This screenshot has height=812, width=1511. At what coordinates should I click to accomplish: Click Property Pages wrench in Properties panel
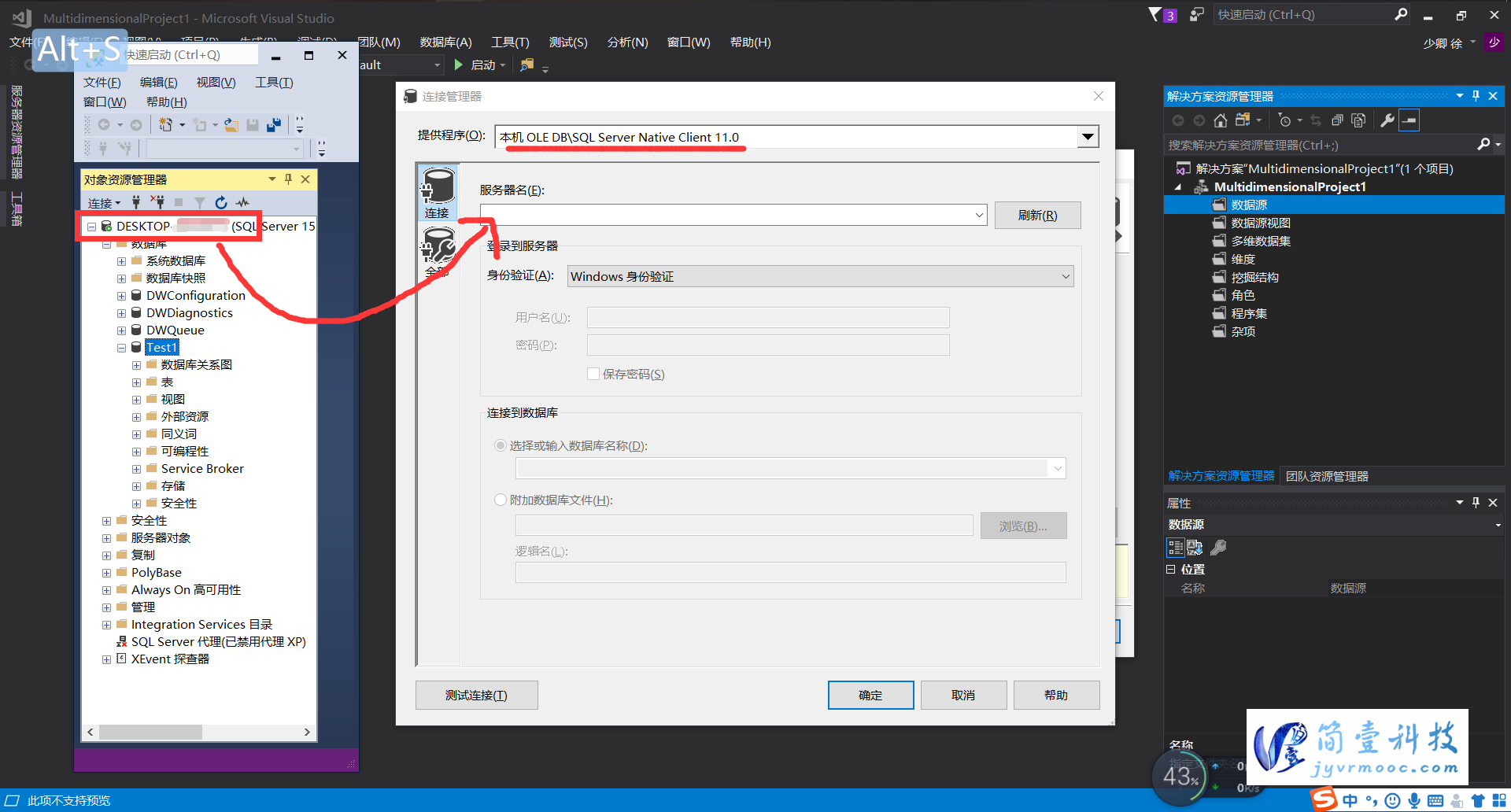[x=1218, y=547]
